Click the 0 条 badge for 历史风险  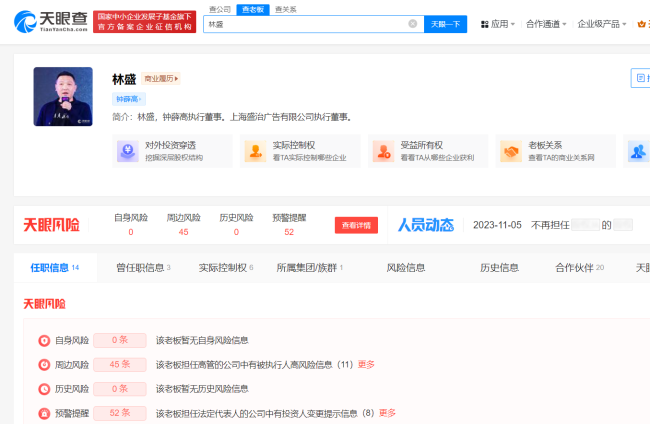click(x=120, y=389)
